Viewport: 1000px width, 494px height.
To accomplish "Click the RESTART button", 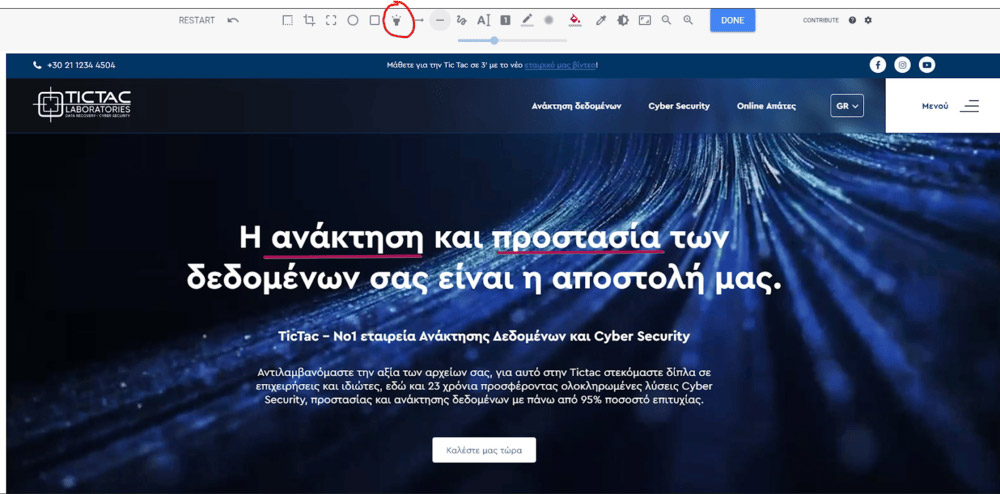I will point(196,20).
